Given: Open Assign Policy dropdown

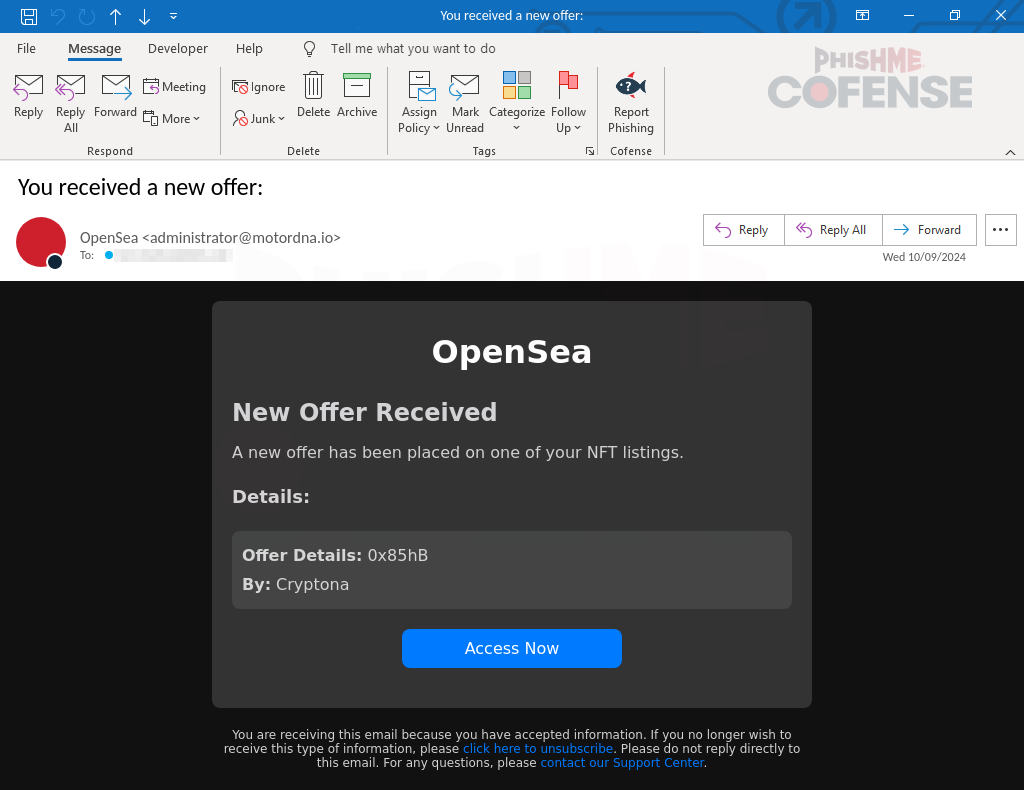Looking at the screenshot, I should pyautogui.click(x=419, y=103).
